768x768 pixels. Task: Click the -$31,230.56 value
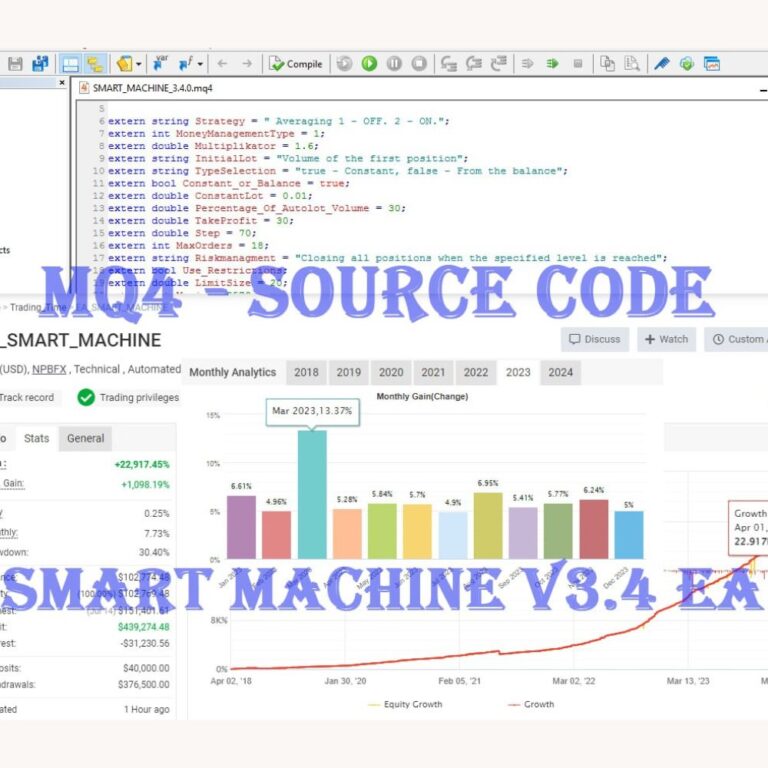coord(145,643)
